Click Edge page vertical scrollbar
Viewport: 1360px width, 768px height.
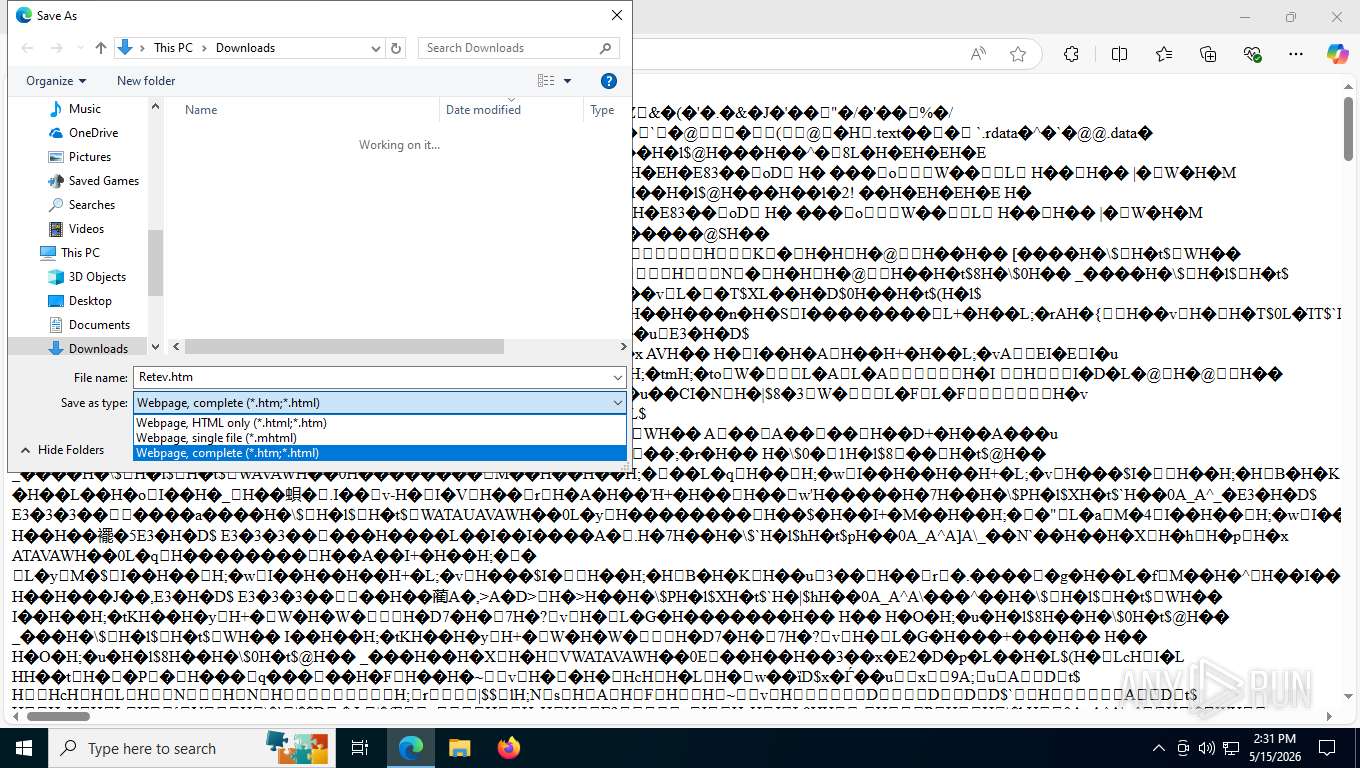coord(1348,130)
